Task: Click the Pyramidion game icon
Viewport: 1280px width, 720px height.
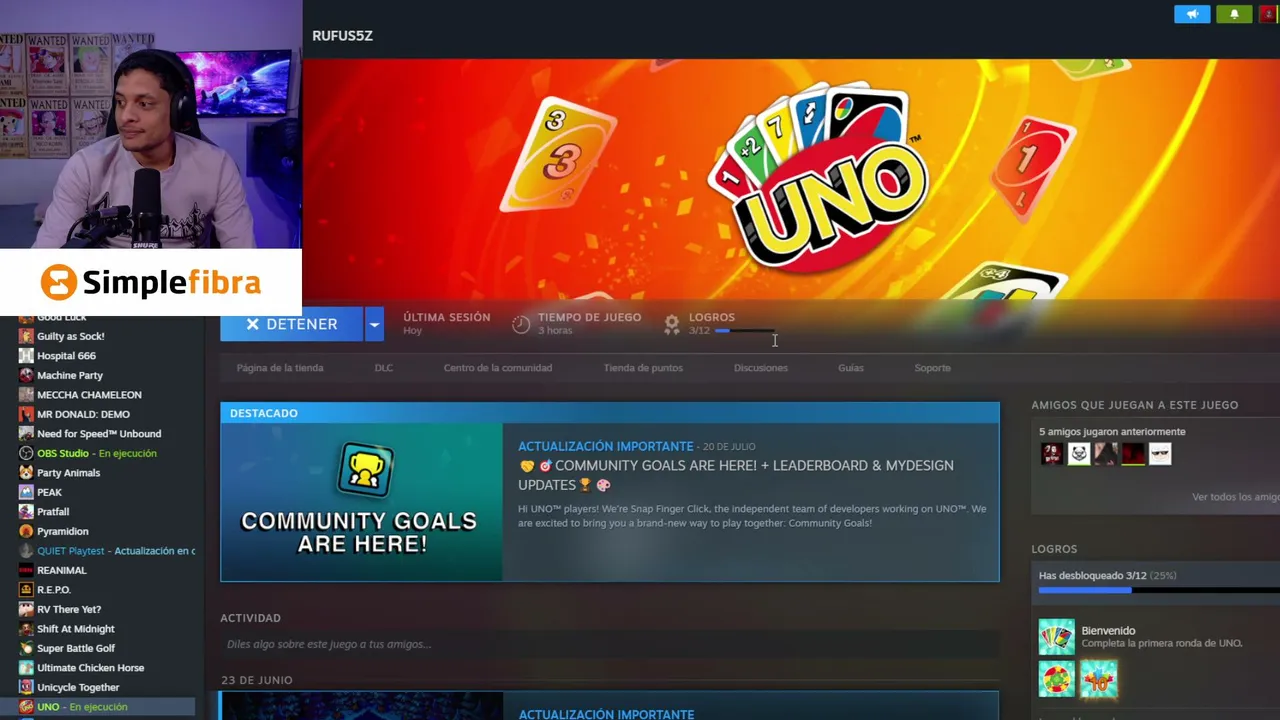Action: click(x=26, y=531)
